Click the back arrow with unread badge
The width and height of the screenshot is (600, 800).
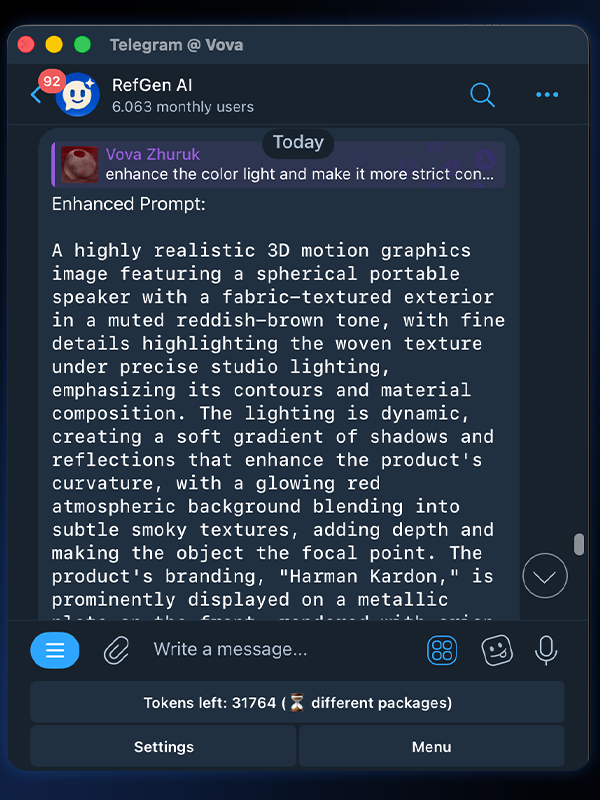37,94
